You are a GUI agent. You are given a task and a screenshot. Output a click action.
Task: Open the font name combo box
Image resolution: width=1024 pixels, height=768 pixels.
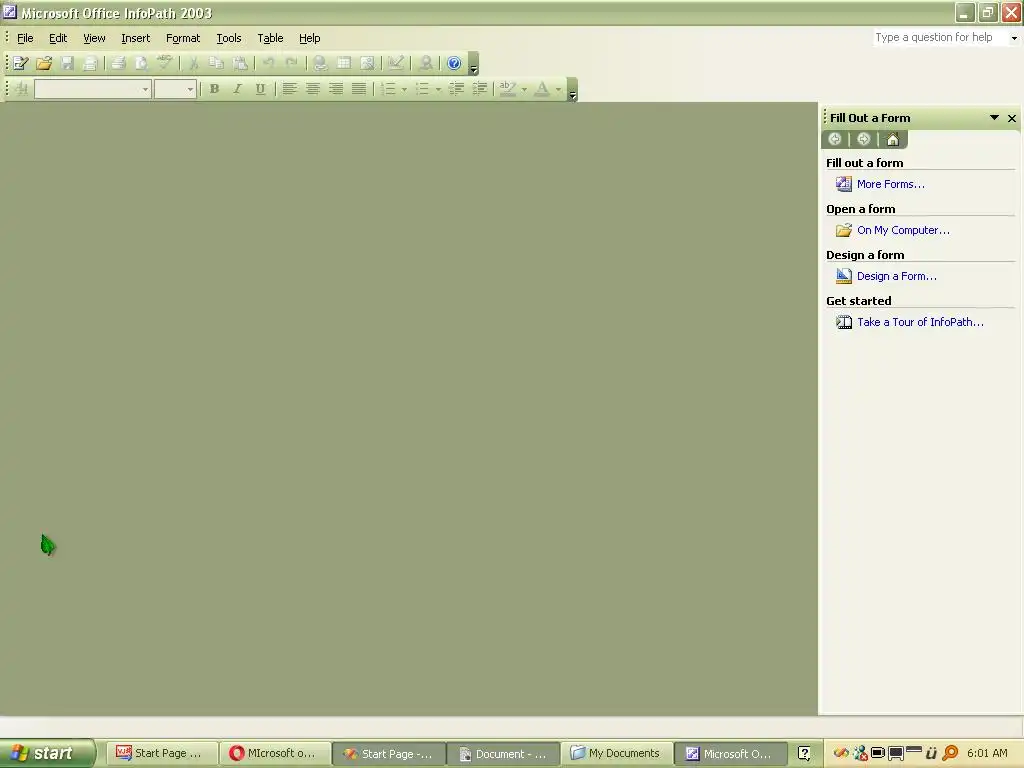(x=93, y=89)
